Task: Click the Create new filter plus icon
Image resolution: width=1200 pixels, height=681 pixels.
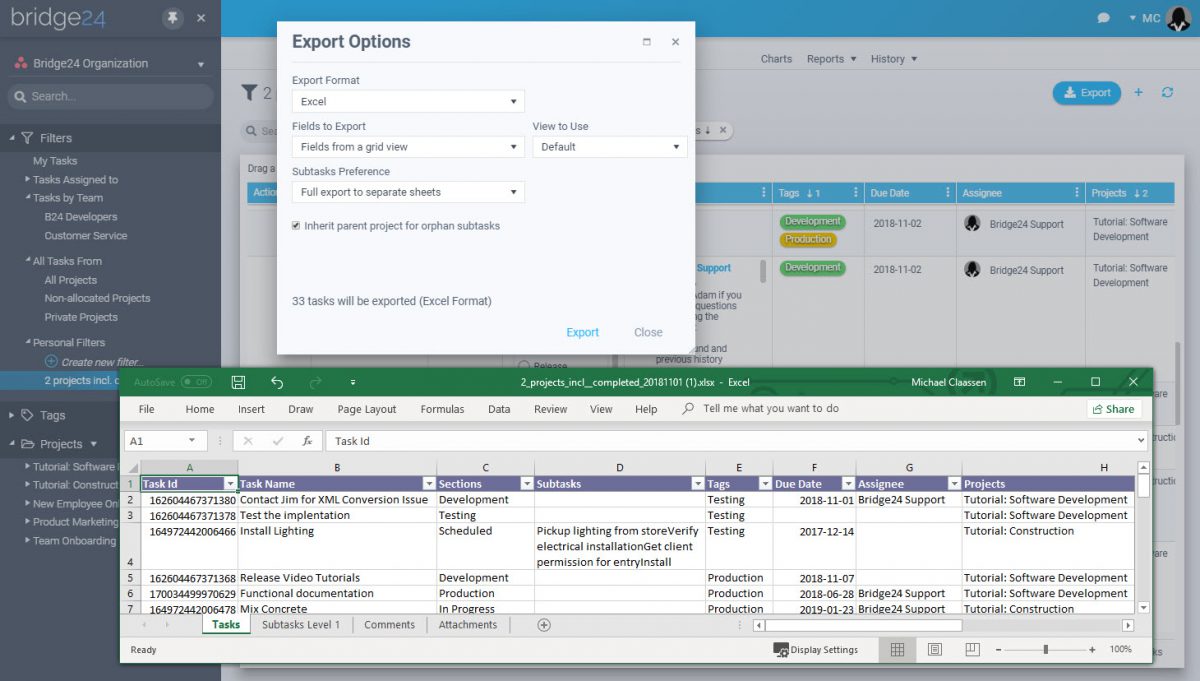Action: click(52, 361)
